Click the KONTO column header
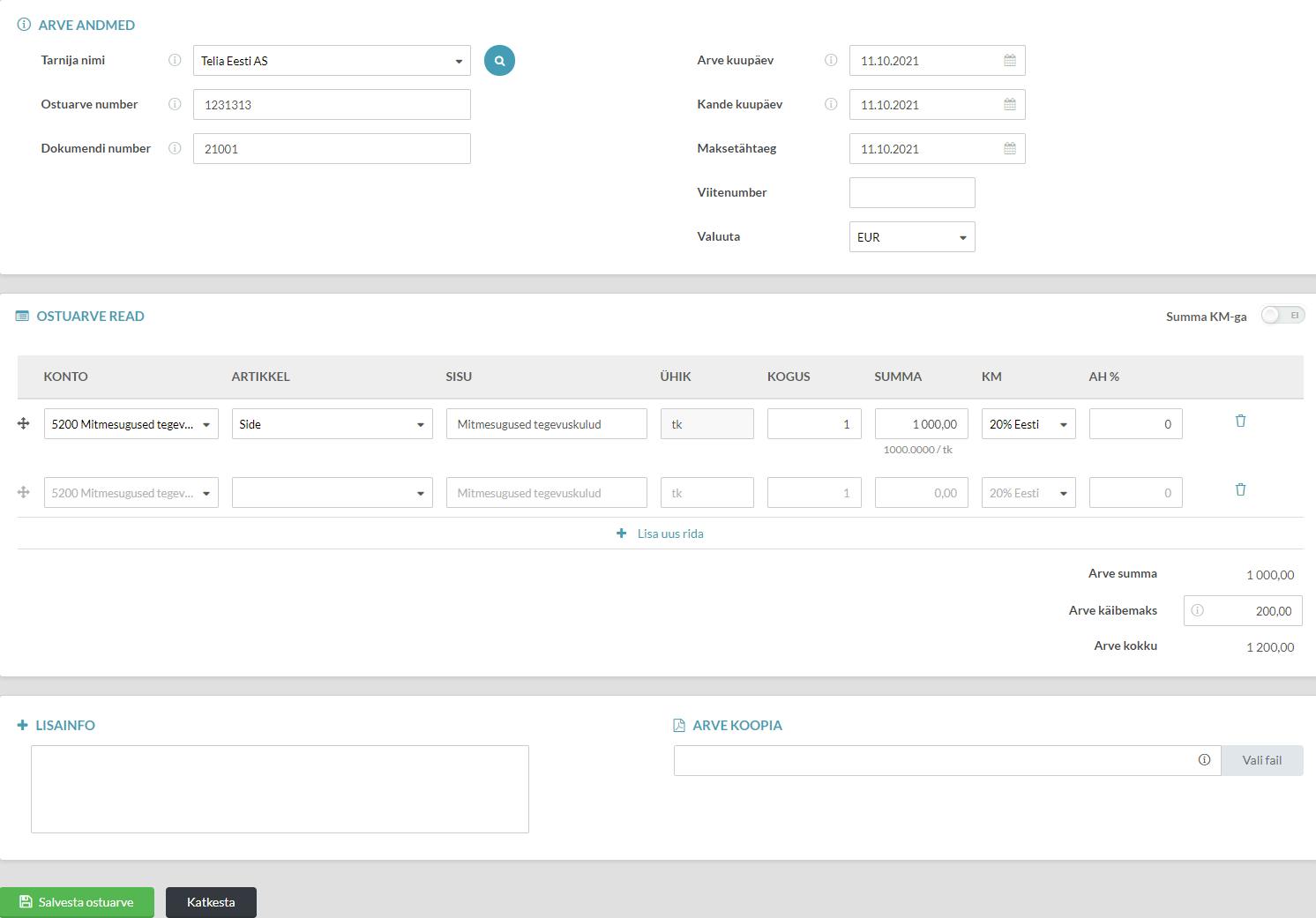 click(66, 377)
